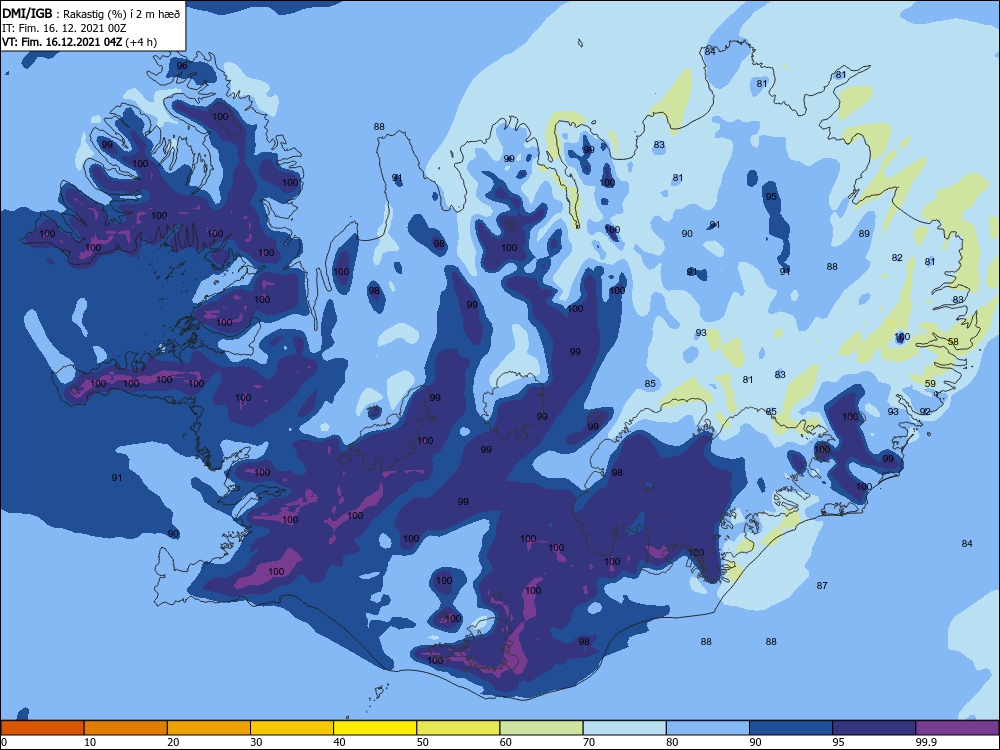
Task: Click the legend tick label '70'
Action: click(x=589, y=742)
